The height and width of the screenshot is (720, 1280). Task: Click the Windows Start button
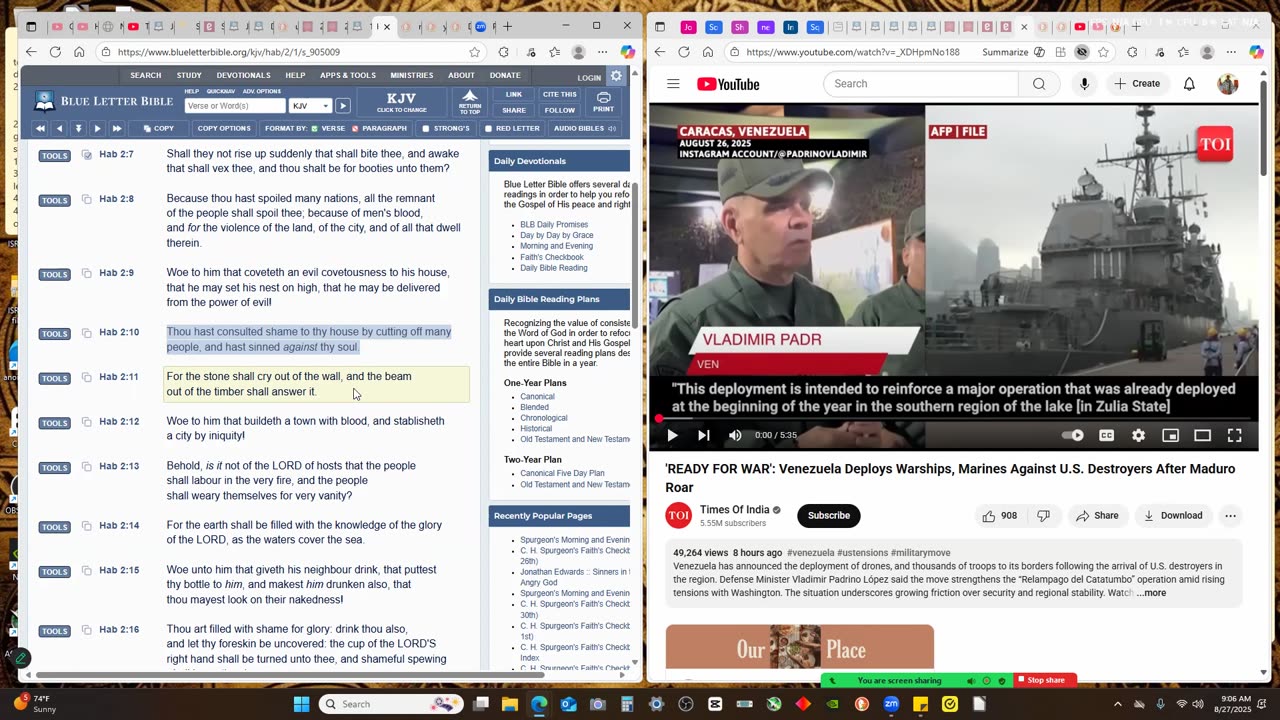[301, 704]
